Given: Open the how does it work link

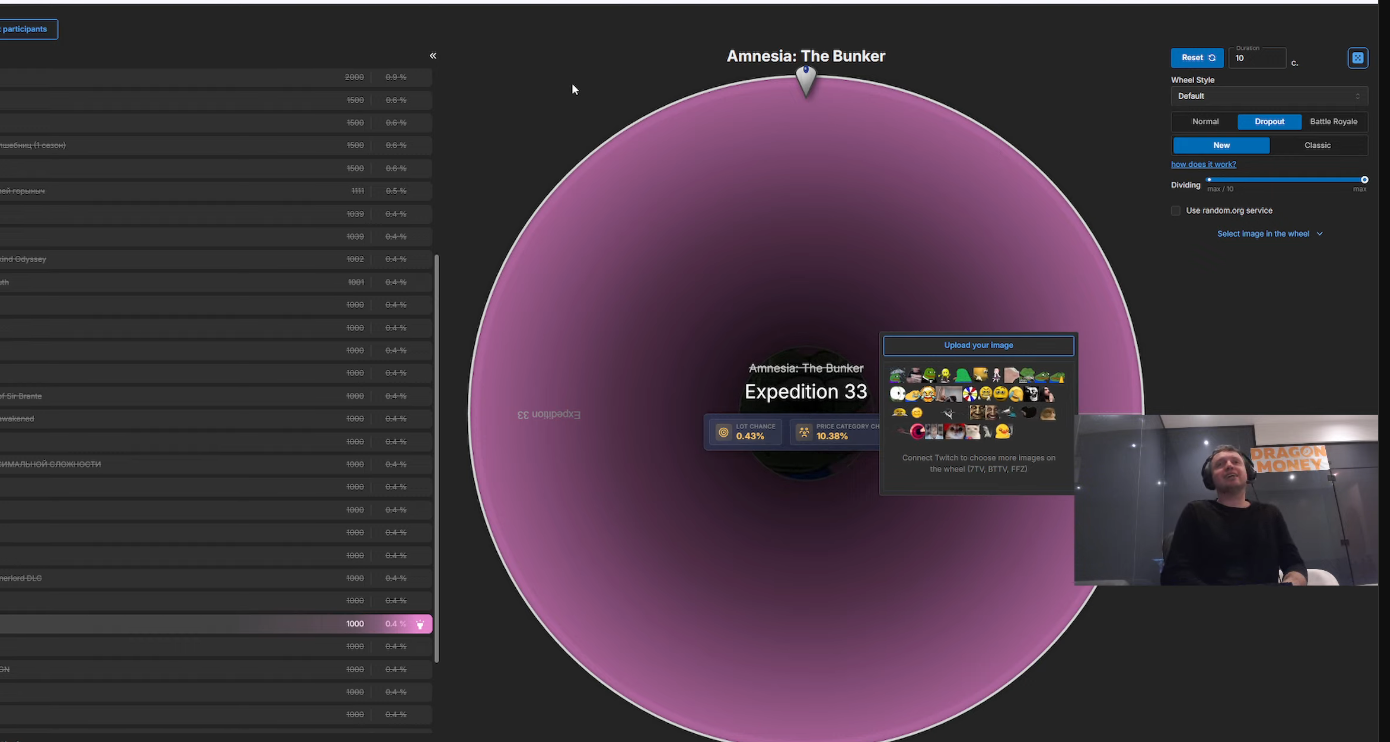Looking at the screenshot, I should (1203, 164).
